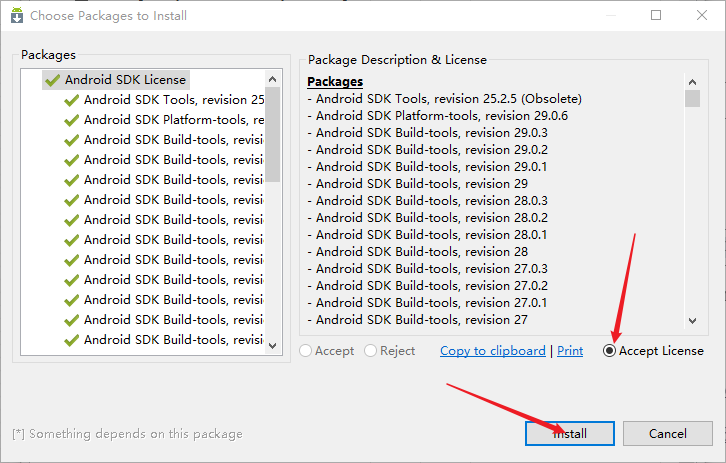Click the line 'Build-tools, revision 27.0.2'
726x463 pixels.
(427, 286)
